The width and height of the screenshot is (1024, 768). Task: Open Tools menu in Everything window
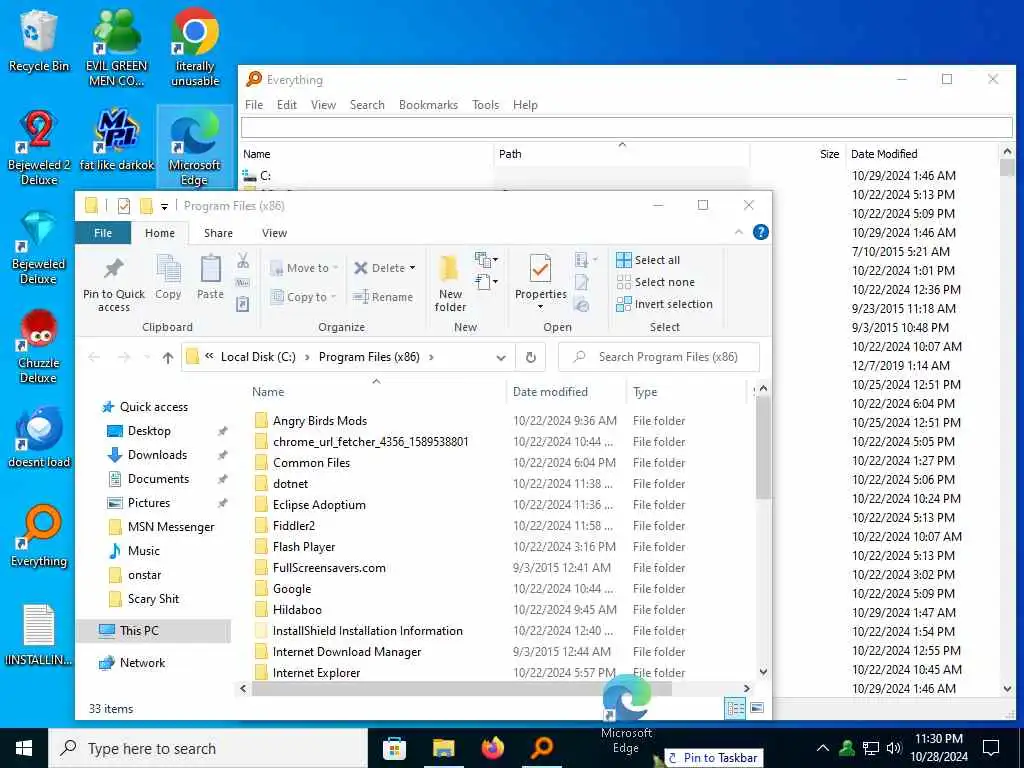click(x=485, y=104)
